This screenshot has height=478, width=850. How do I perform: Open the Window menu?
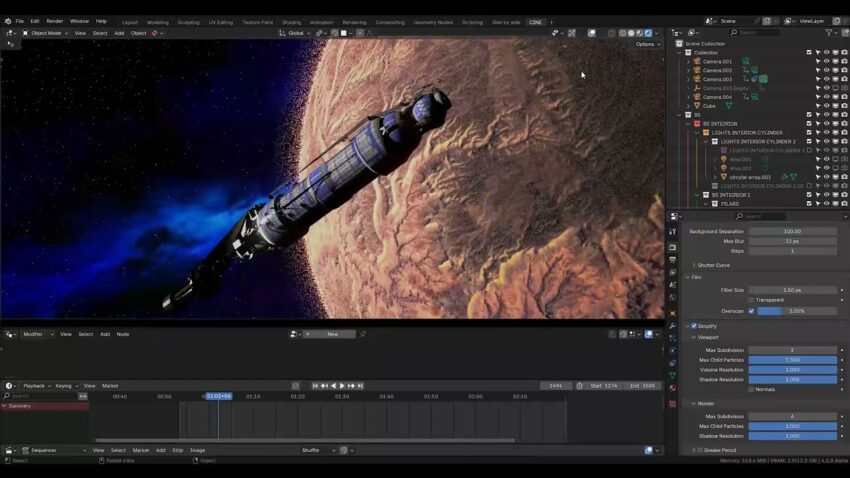pyautogui.click(x=79, y=21)
